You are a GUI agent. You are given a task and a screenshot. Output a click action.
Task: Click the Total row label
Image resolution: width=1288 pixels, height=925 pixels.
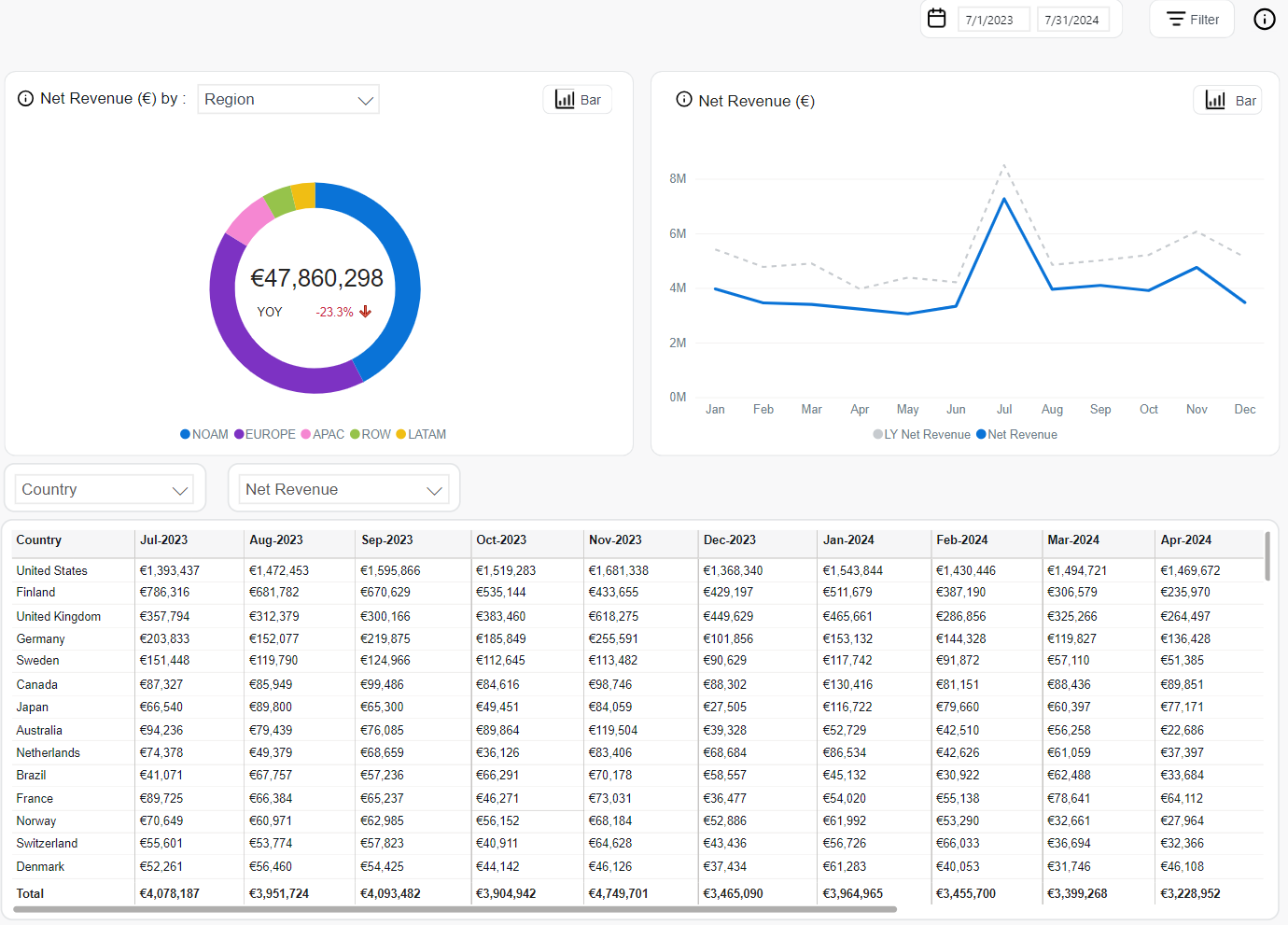pos(30,893)
